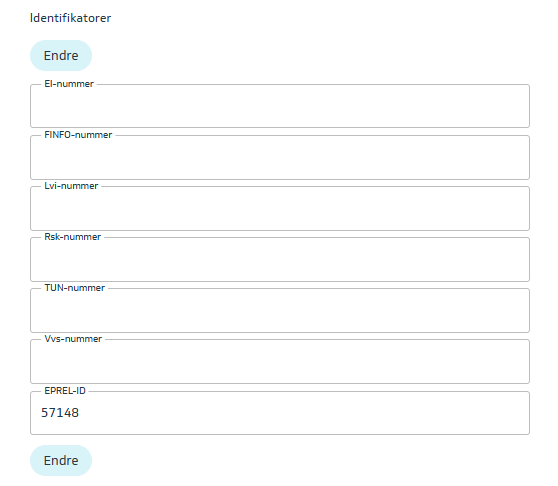Click the FINFO-nummer label text
Viewport: 558px width, 486px height.
click(x=78, y=135)
